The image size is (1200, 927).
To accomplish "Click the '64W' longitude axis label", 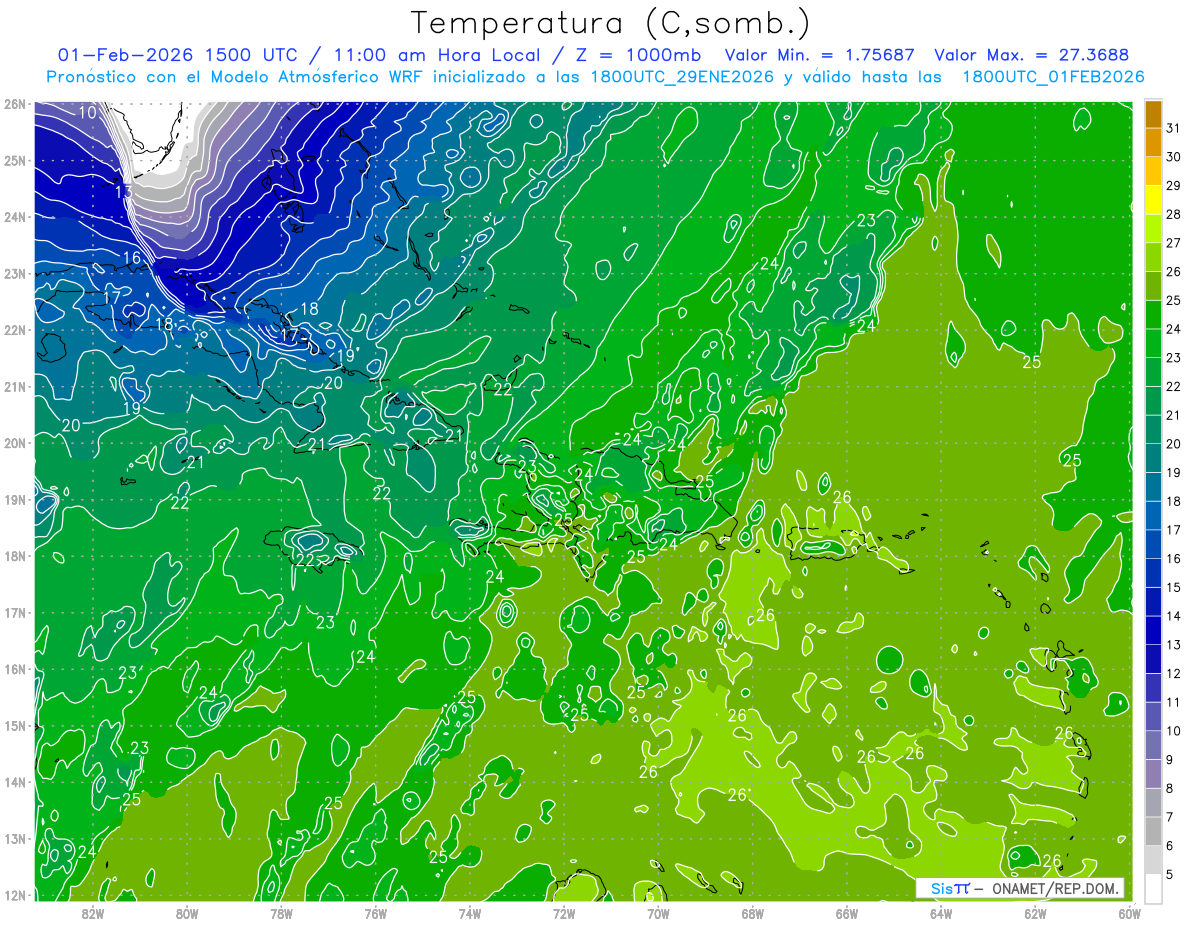I will point(941,913).
